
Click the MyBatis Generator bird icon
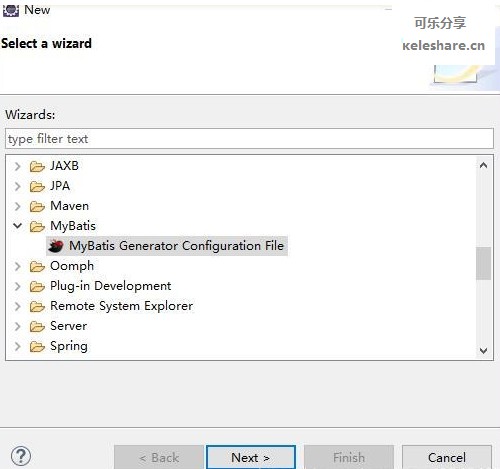(x=56, y=246)
